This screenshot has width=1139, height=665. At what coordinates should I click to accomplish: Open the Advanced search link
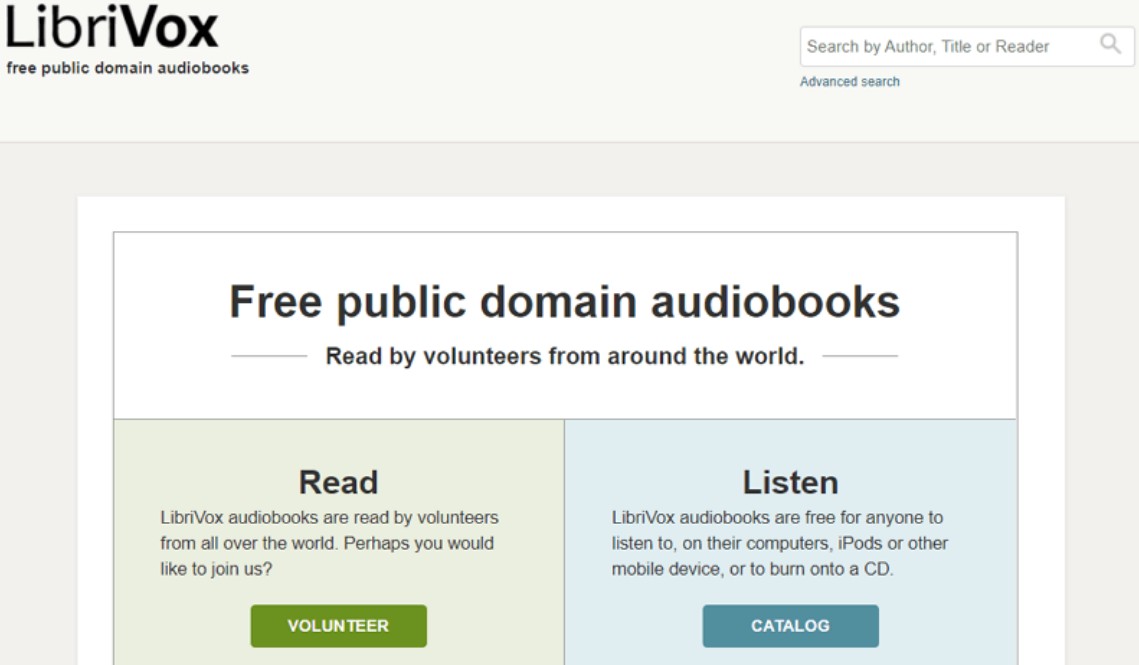pyautogui.click(x=848, y=81)
